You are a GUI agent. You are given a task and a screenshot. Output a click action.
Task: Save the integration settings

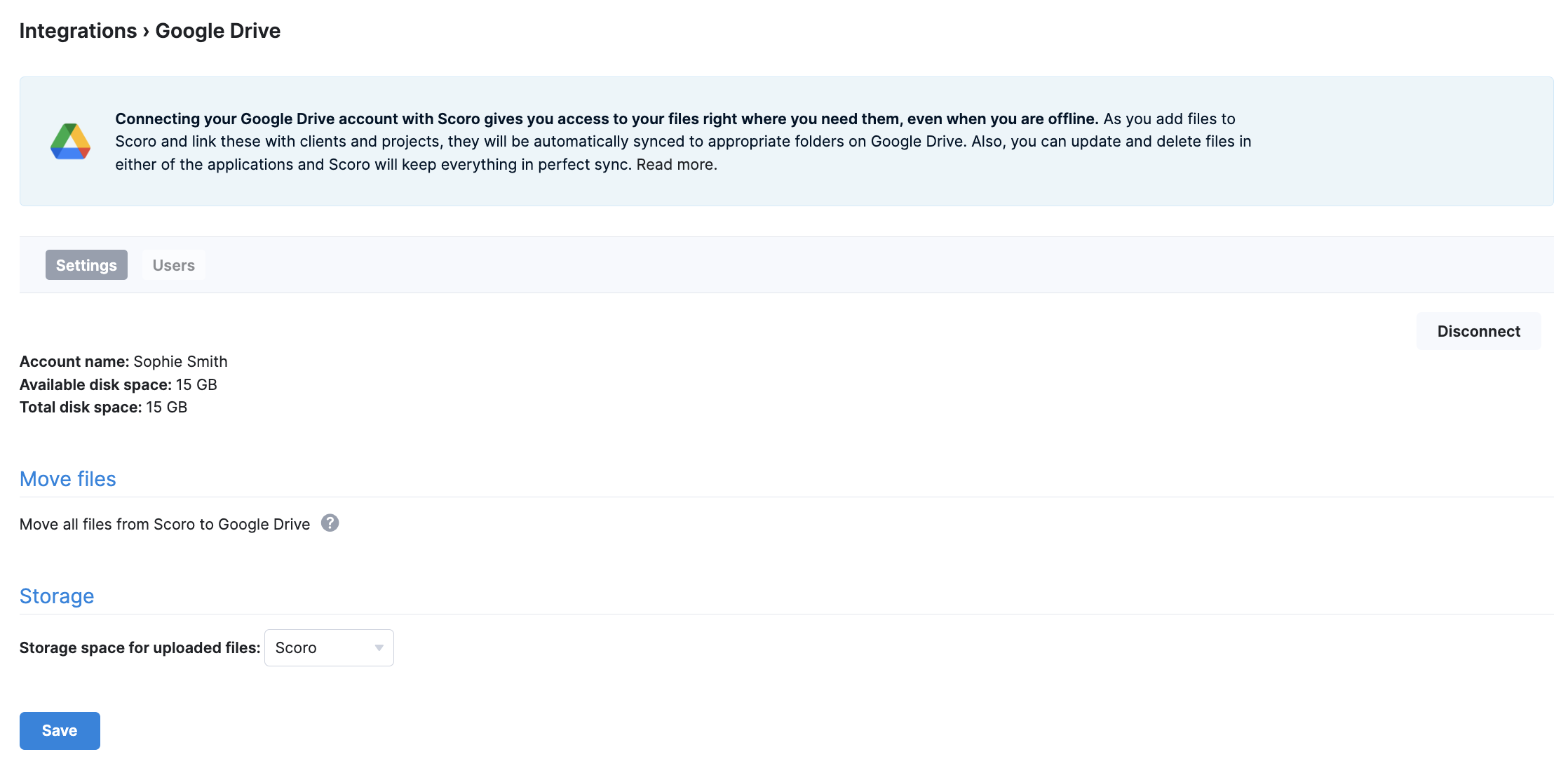tap(60, 730)
